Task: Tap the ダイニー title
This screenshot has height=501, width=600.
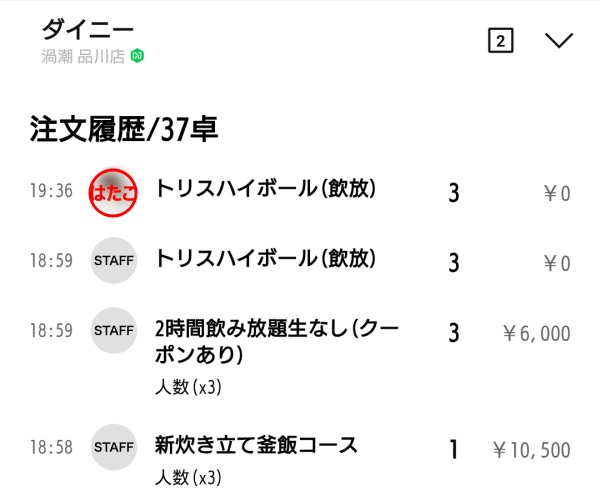Action: (x=88, y=29)
